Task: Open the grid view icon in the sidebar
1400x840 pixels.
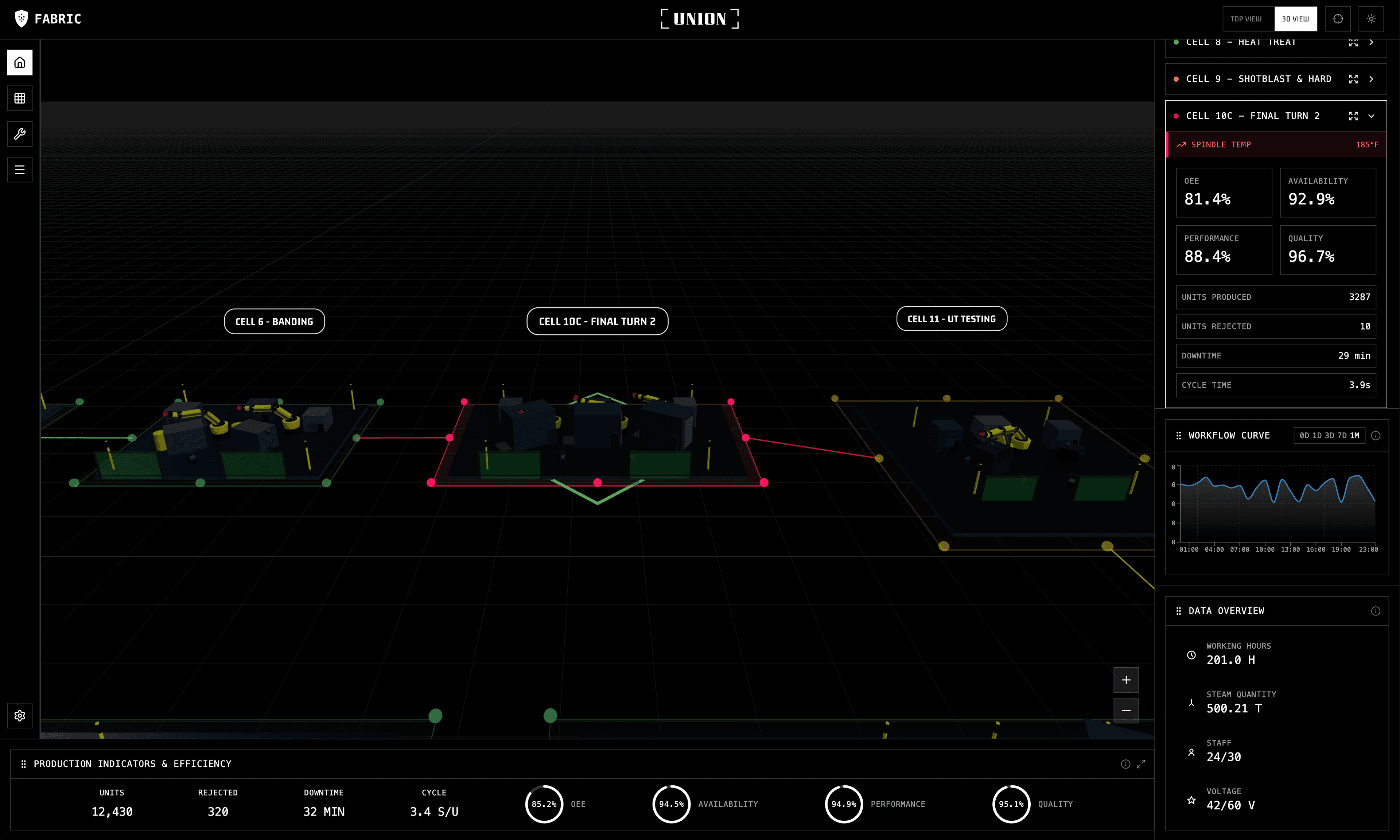Action: tap(19, 98)
